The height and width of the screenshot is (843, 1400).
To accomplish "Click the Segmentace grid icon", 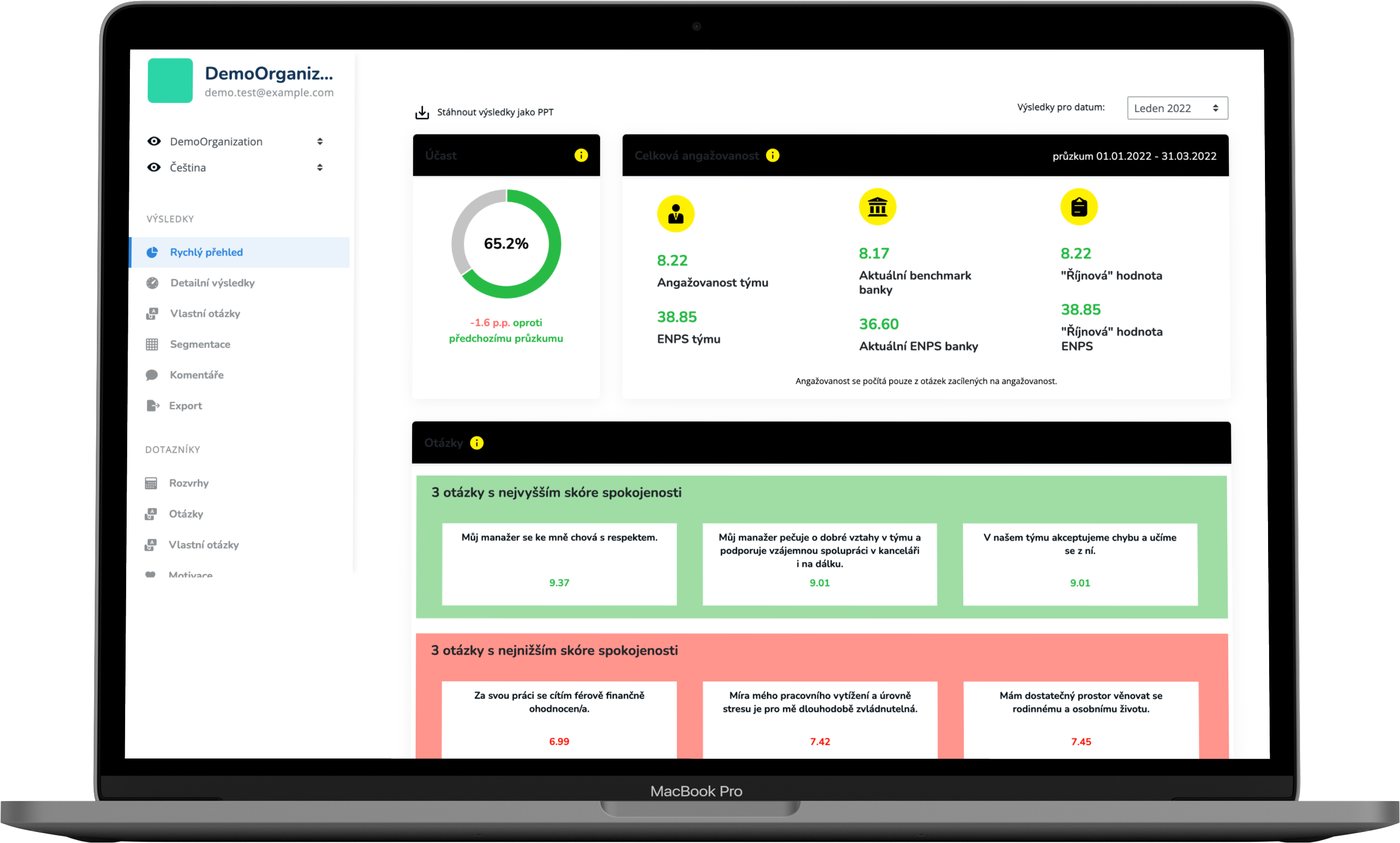I will click(152, 344).
